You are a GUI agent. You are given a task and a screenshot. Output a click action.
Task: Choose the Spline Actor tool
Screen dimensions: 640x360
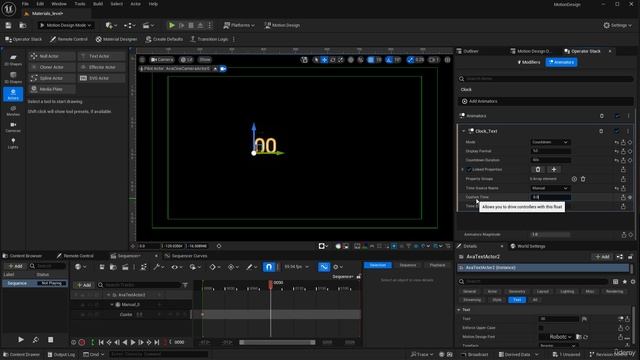(x=52, y=78)
